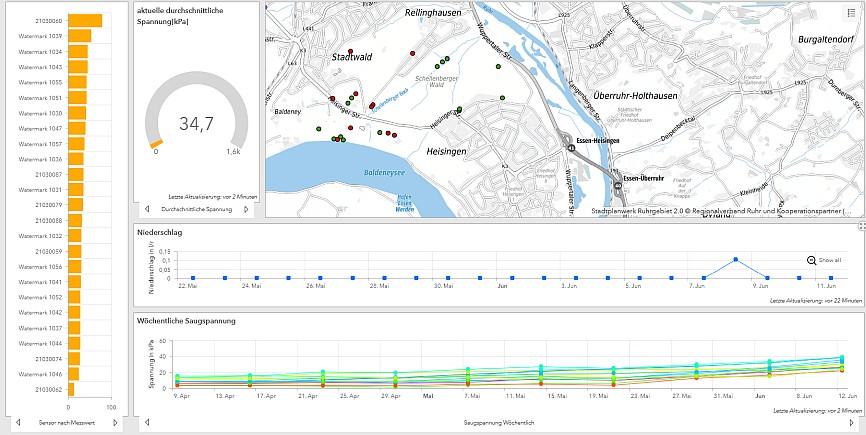Viewport: 866px width, 435px height.
Task: Select the Watermark 1041 bar
Action: pos(75,282)
